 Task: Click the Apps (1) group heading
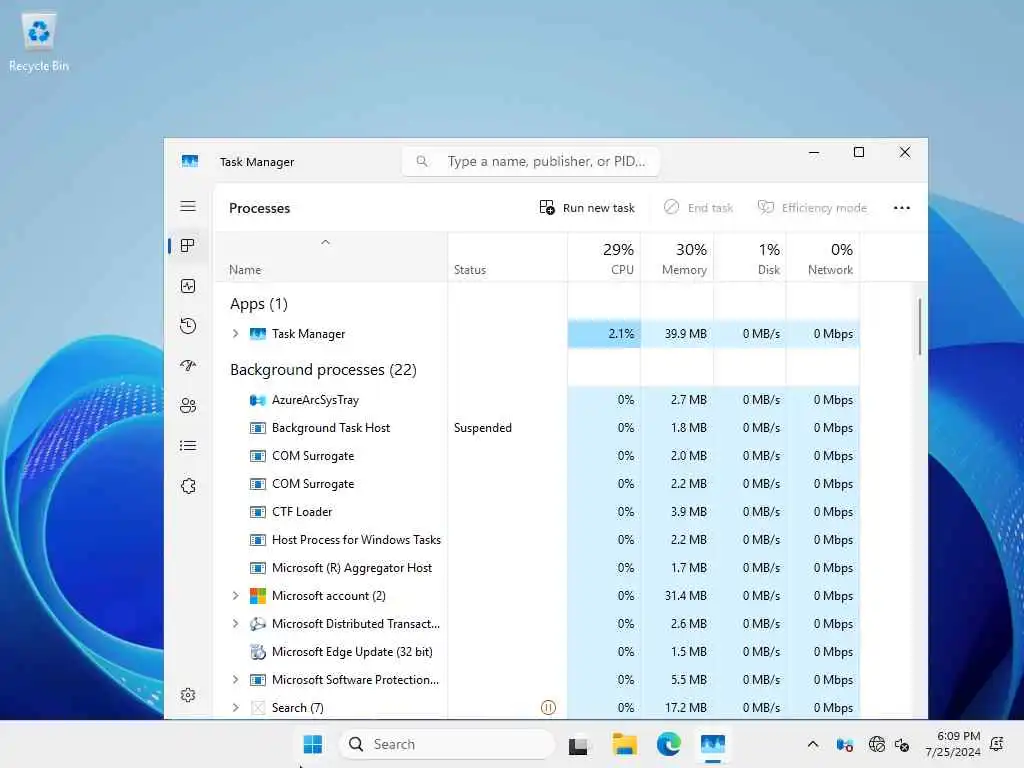[259, 304]
